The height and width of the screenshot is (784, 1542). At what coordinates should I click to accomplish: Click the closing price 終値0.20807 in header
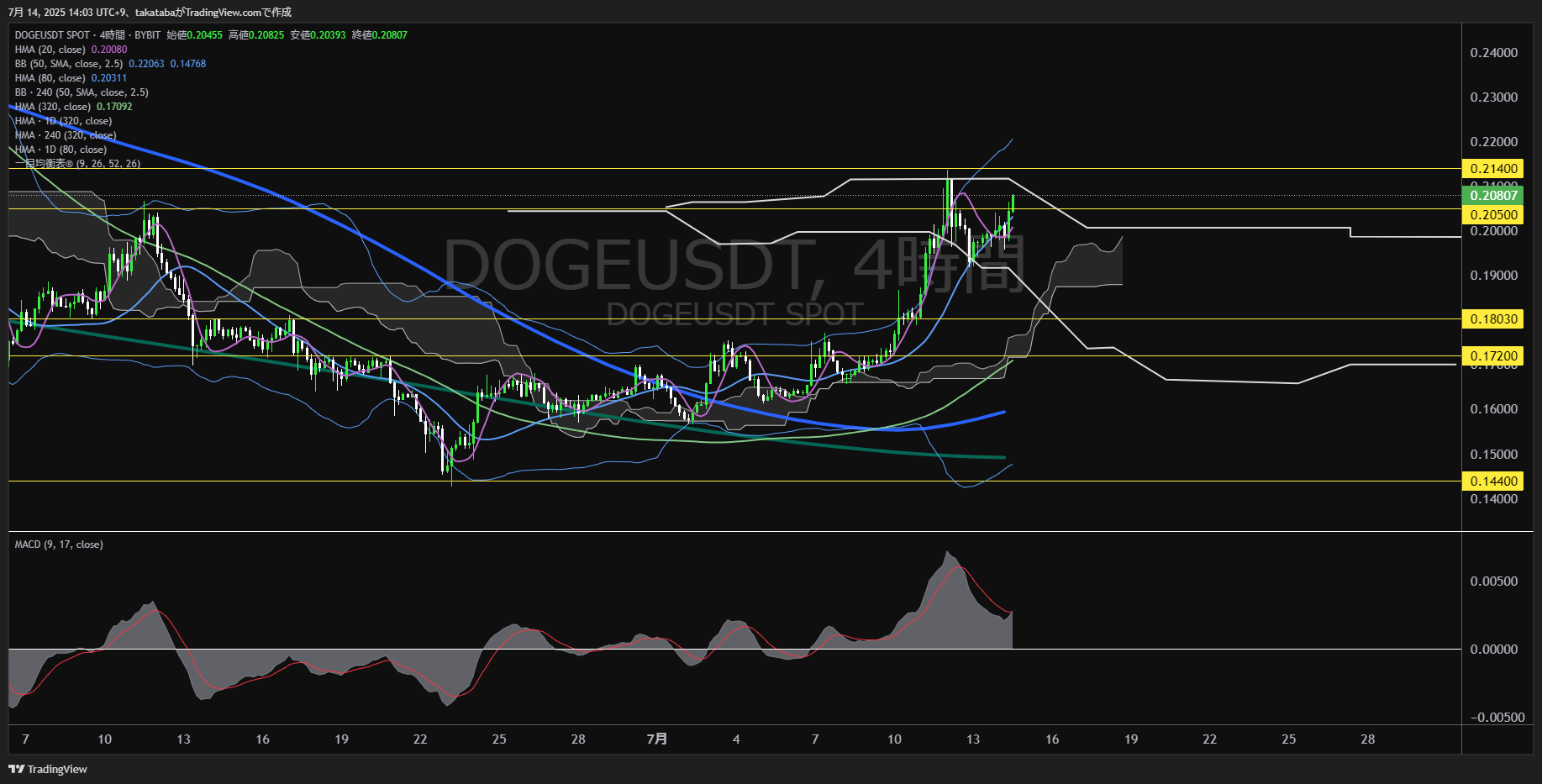point(380,35)
